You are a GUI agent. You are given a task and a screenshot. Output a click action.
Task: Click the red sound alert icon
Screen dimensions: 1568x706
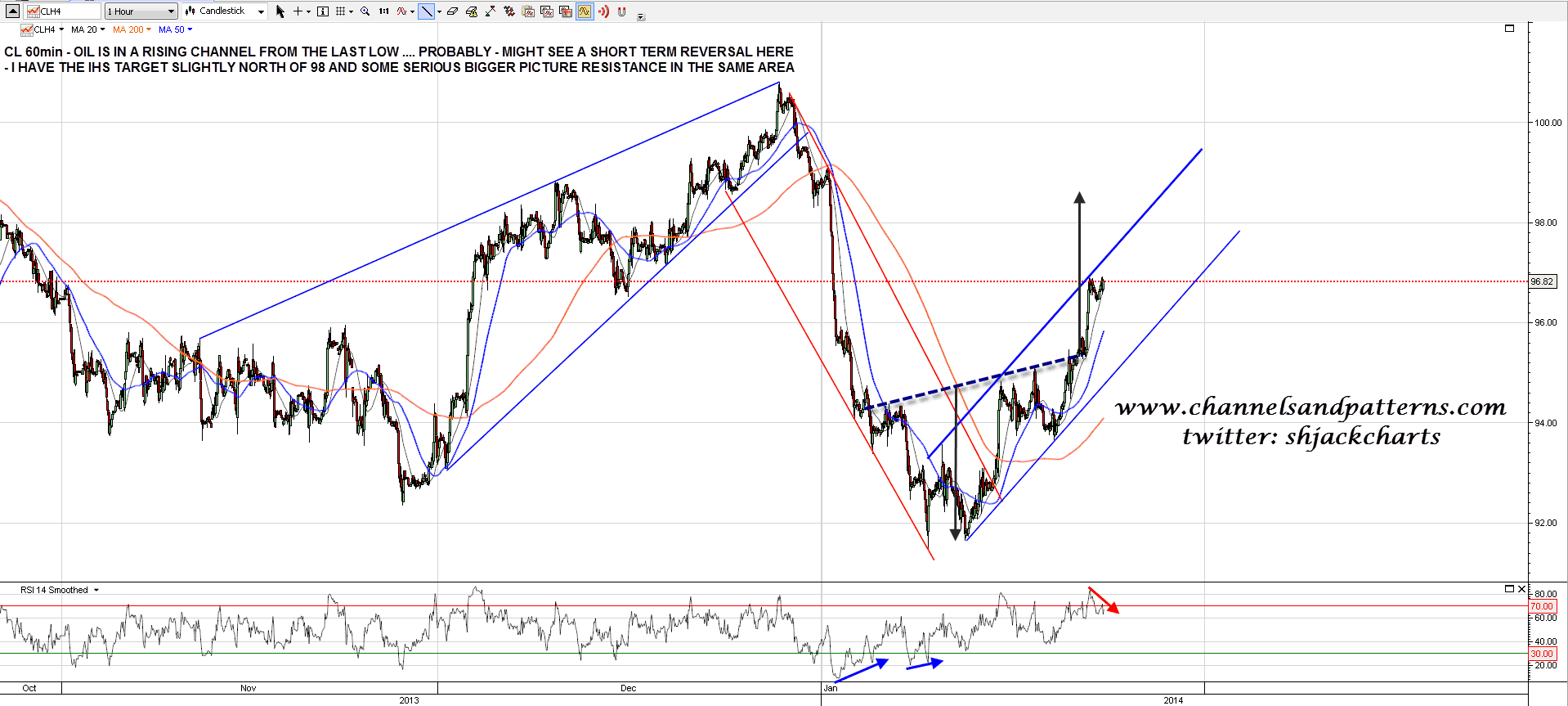click(603, 11)
